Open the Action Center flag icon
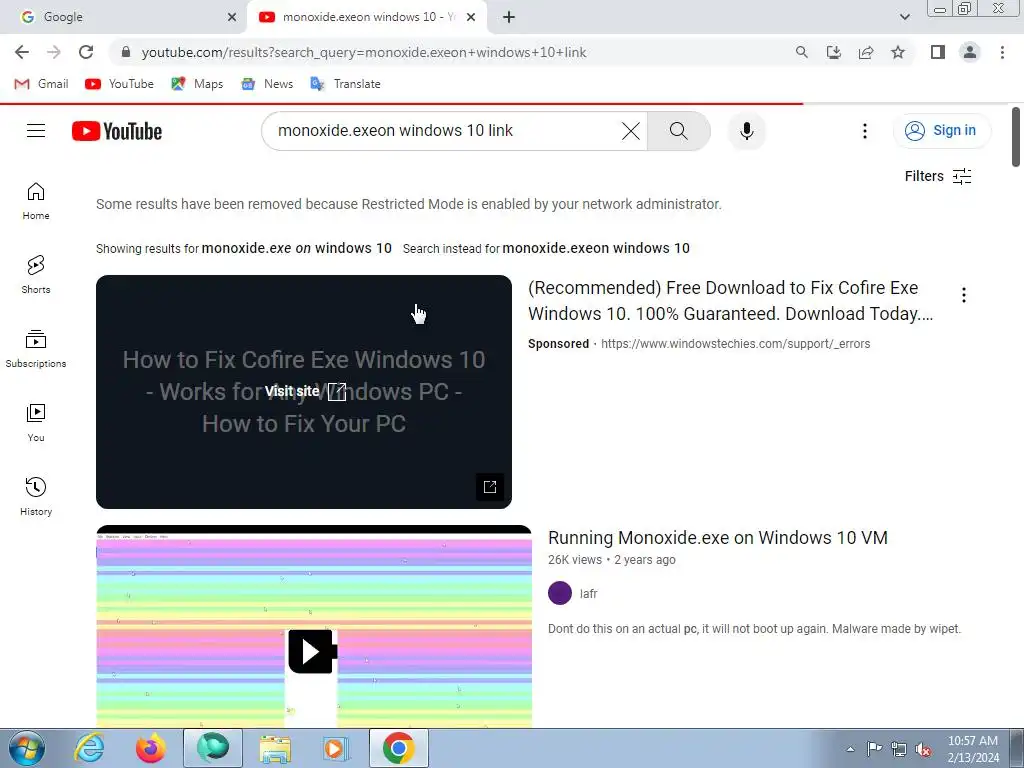1024x768 pixels. (x=874, y=749)
